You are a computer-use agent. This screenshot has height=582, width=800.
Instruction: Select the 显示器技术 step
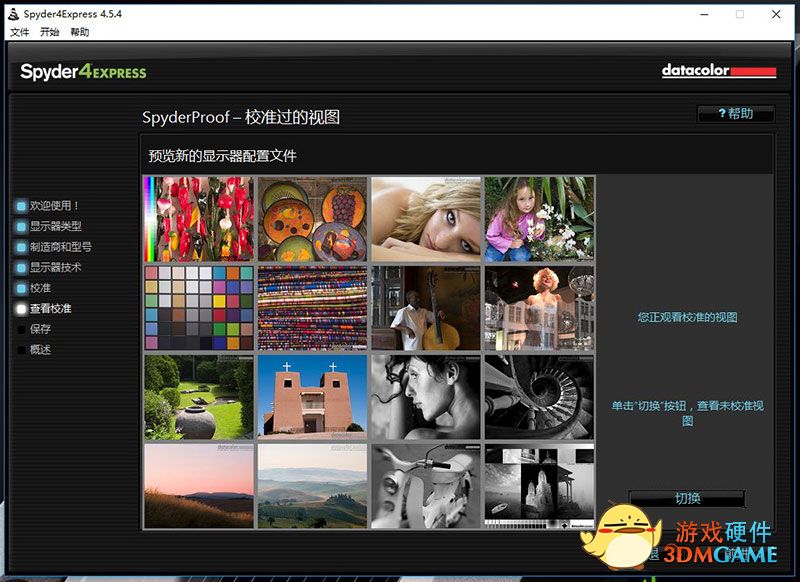pyautogui.click(x=56, y=267)
